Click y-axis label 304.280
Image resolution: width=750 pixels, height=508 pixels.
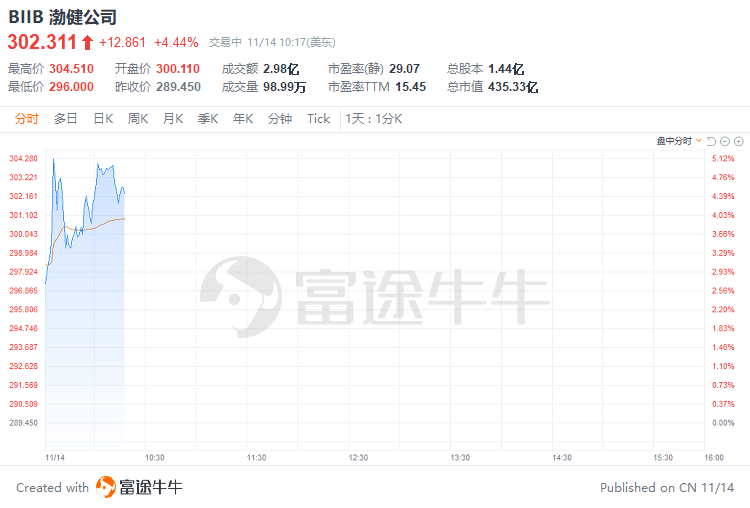pos(23,158)
